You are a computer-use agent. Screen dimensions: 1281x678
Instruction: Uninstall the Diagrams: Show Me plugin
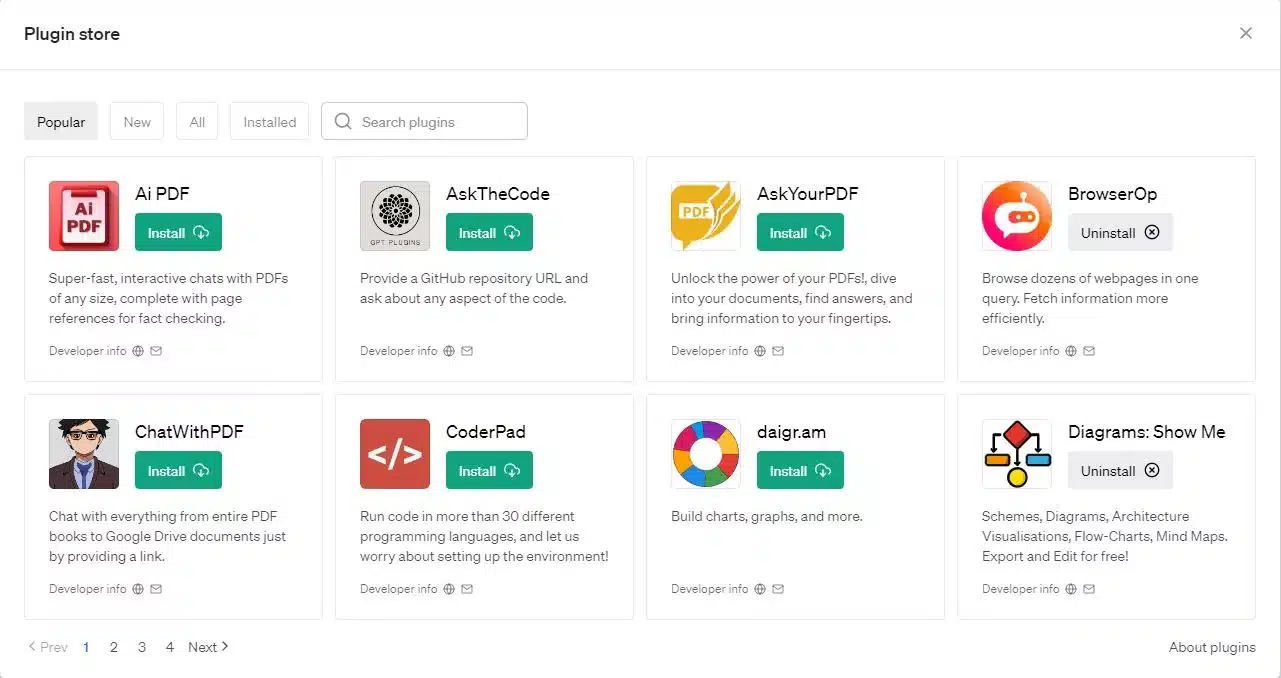click(1120, 470)
